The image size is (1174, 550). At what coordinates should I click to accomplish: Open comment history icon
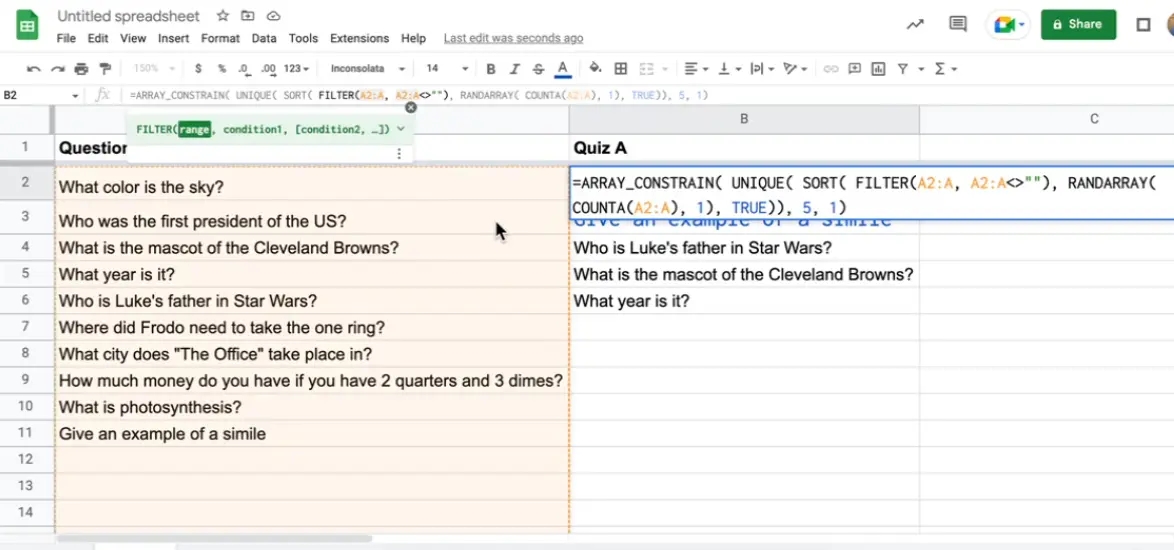tap(958, 25)
